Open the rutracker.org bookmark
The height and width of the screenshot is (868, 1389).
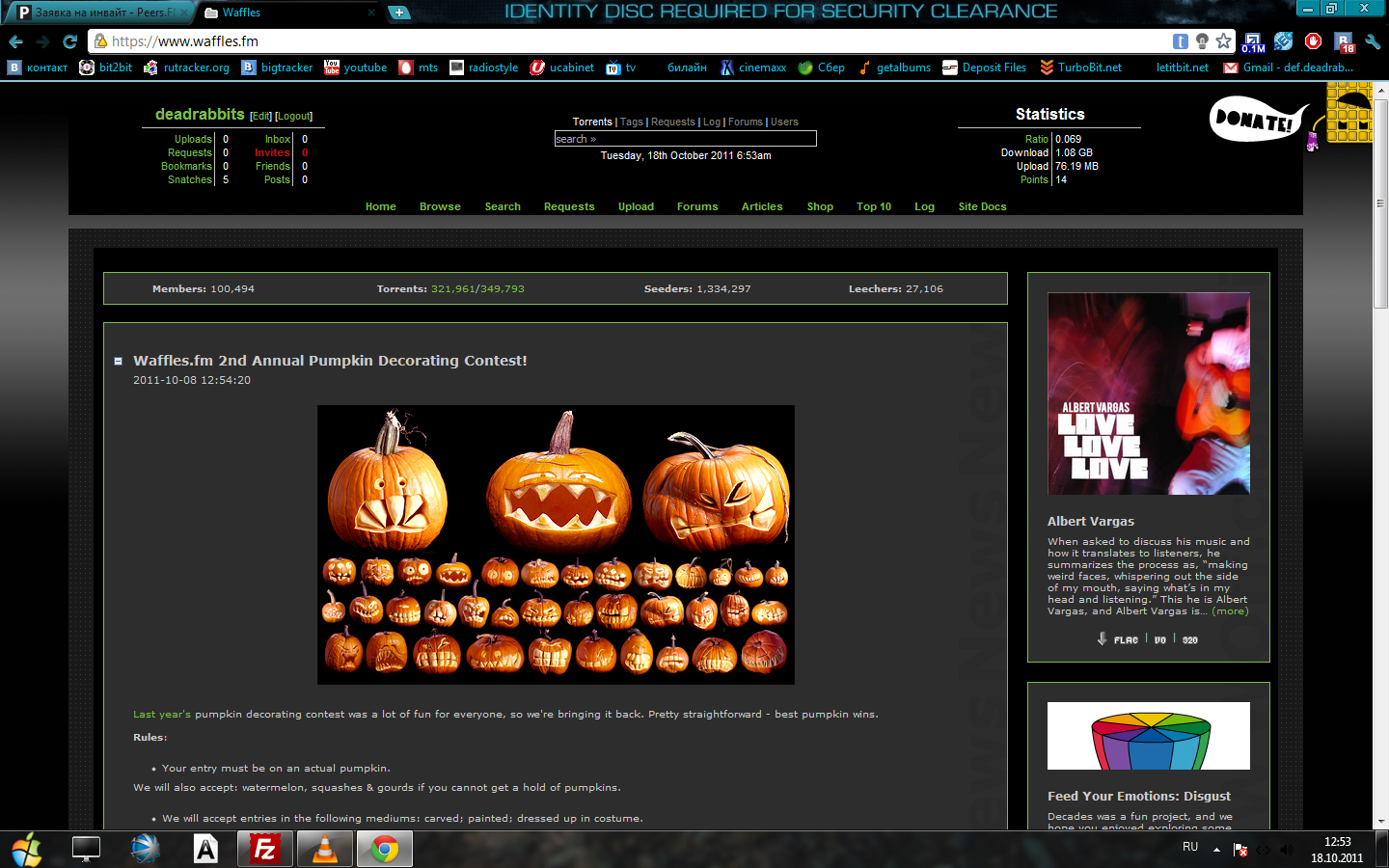[187, 68]
